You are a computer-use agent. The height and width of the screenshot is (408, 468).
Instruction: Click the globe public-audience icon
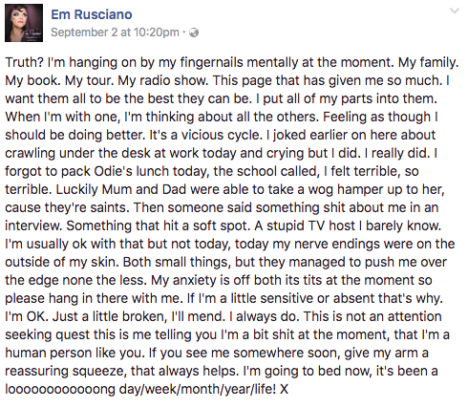point(194,33)
